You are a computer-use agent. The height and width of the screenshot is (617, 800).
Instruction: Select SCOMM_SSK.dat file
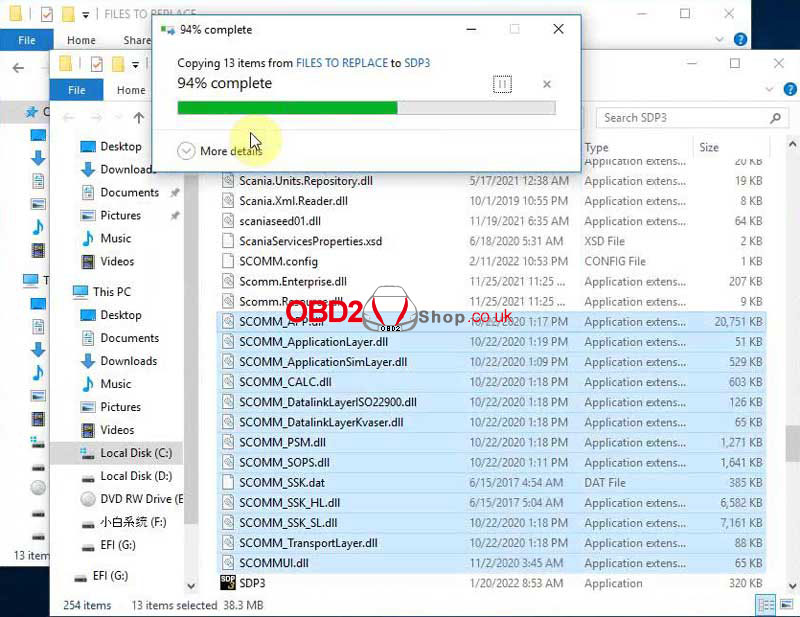pyautogui.click(x=282, y=483)
